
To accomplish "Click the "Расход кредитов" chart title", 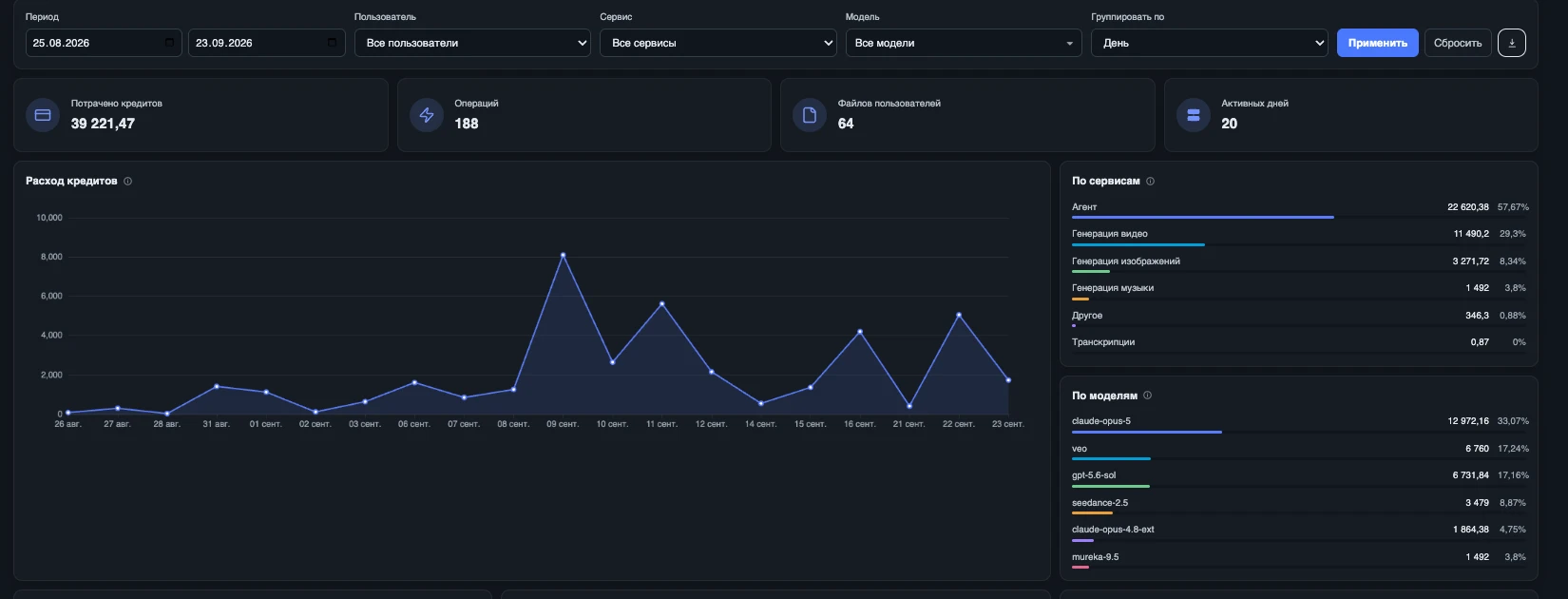I will pyautogui.click(x=71, y=181).
